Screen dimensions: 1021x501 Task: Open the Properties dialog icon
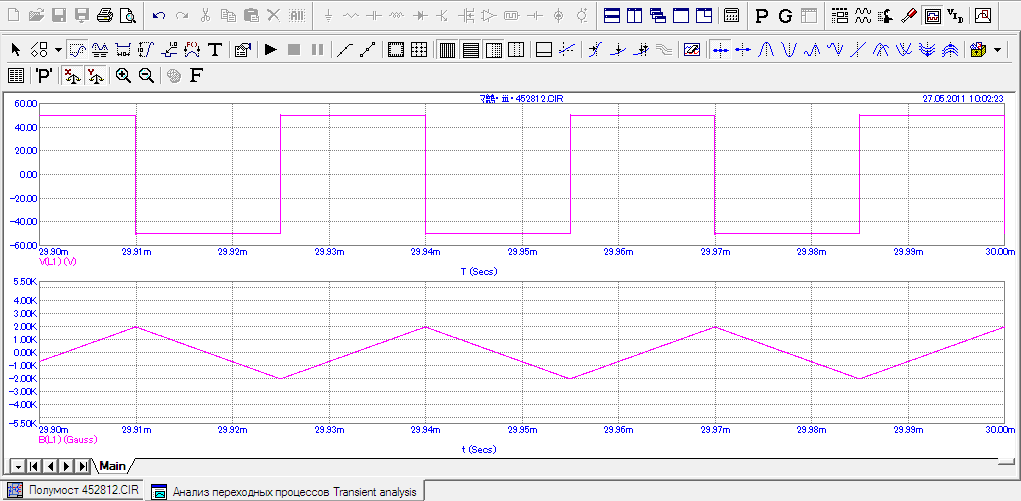242,49
